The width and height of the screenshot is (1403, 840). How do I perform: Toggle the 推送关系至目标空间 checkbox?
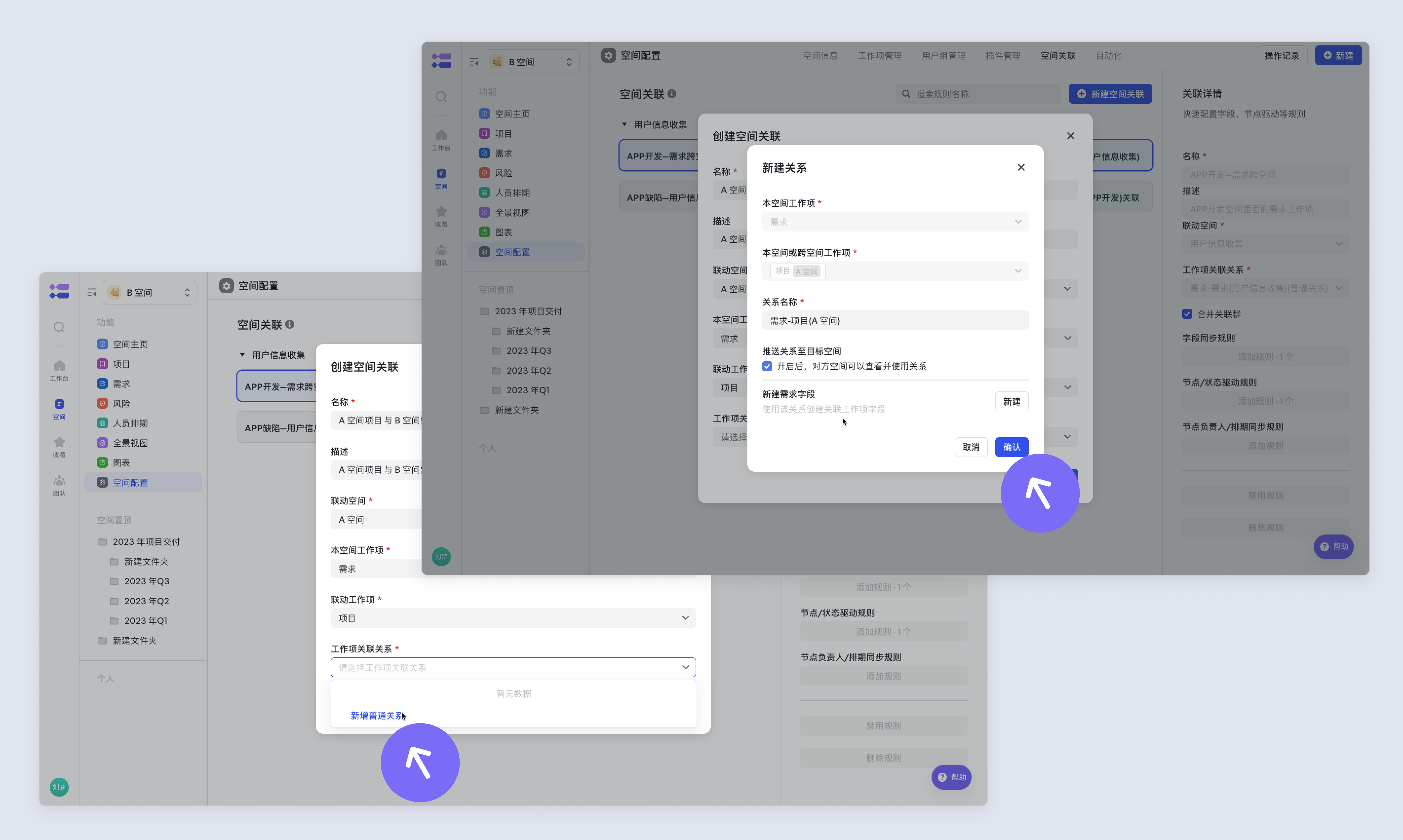point(767,366)
